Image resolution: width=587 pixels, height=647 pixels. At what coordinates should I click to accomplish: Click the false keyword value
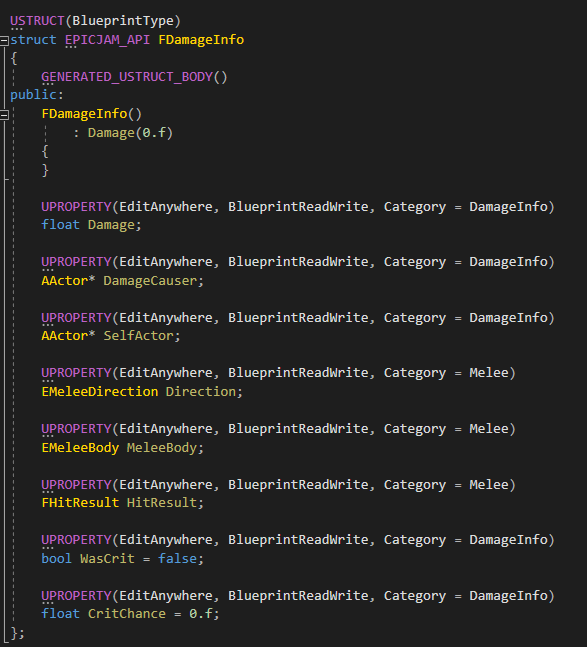(x=177, y=559)
